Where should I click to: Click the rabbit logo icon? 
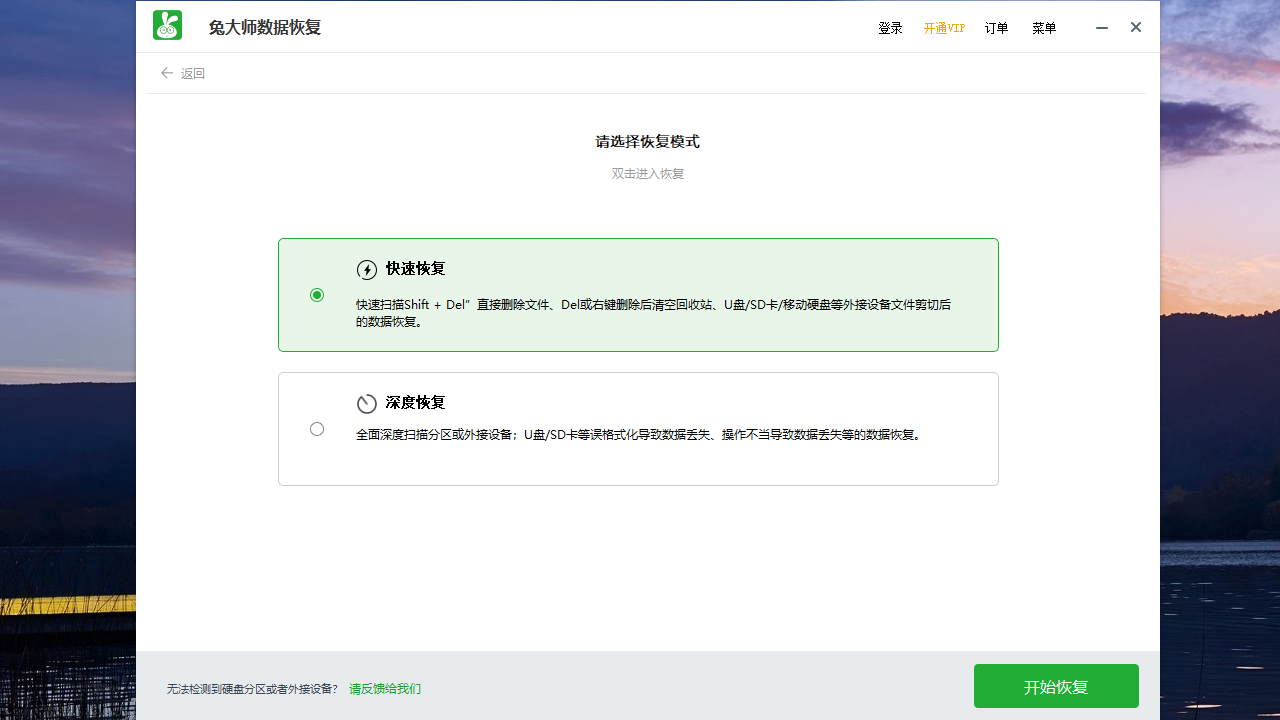click(167, 26)
